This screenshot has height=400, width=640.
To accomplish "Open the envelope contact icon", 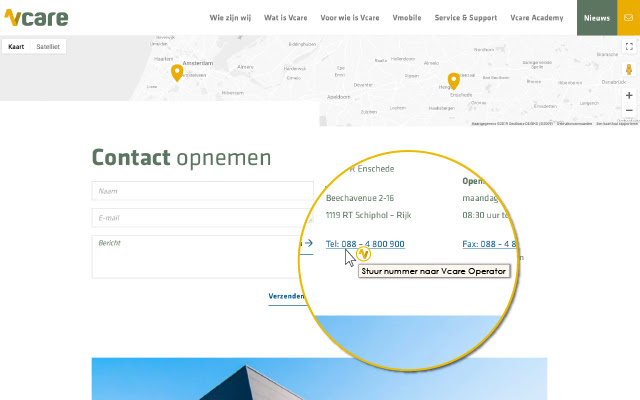I will coord(627,17).
